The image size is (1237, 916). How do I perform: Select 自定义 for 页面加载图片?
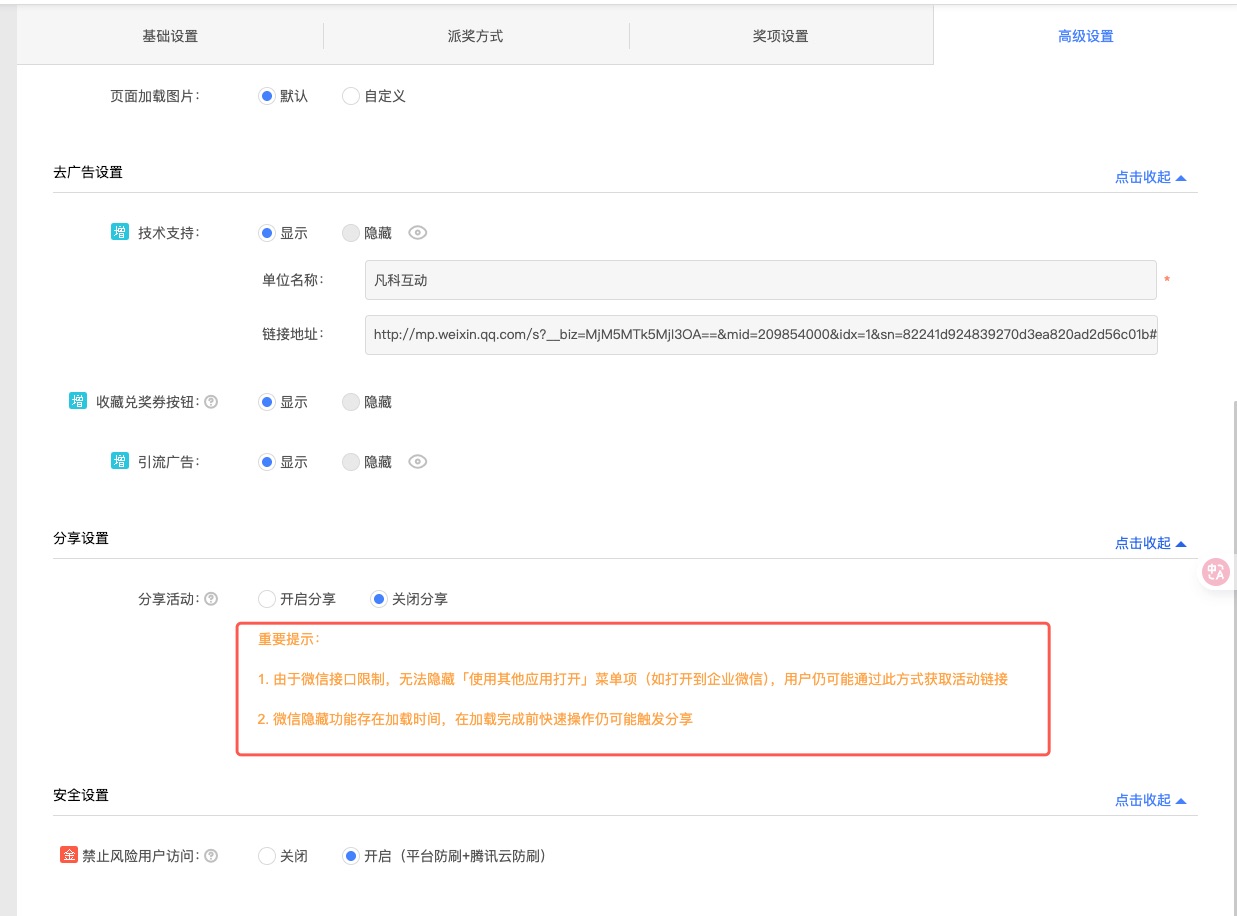click(351, 96)
